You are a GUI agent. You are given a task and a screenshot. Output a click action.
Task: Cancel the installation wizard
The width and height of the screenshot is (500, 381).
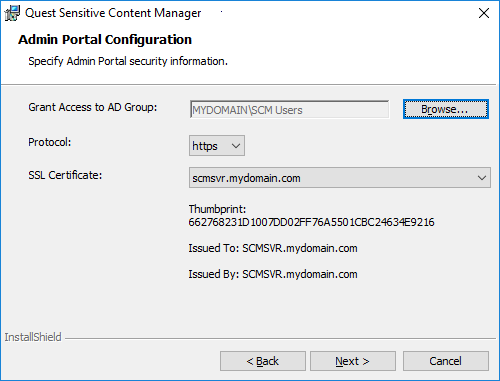click(x=446, y=361)
